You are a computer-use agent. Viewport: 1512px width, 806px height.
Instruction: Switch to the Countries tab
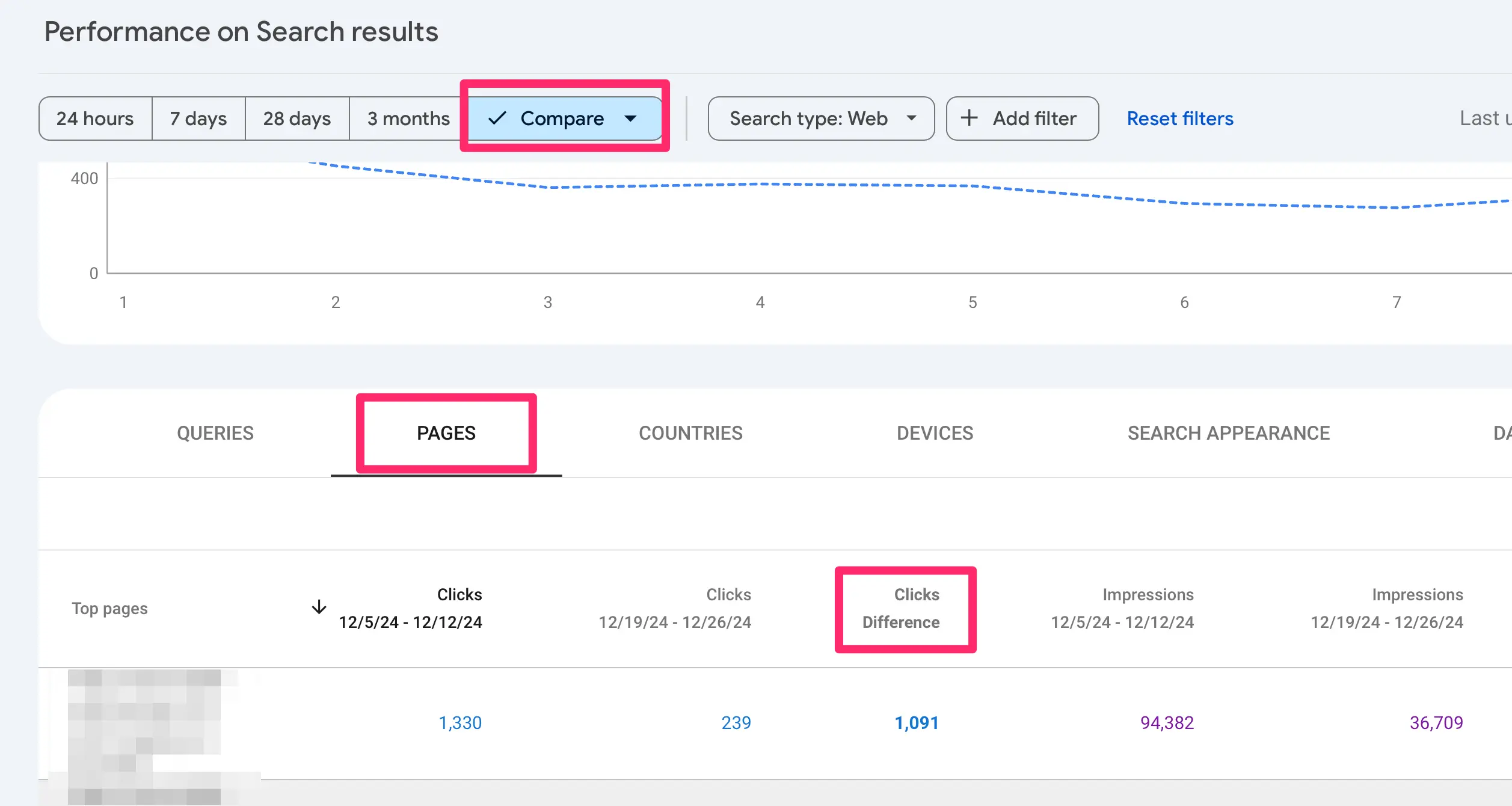point(690,433)
